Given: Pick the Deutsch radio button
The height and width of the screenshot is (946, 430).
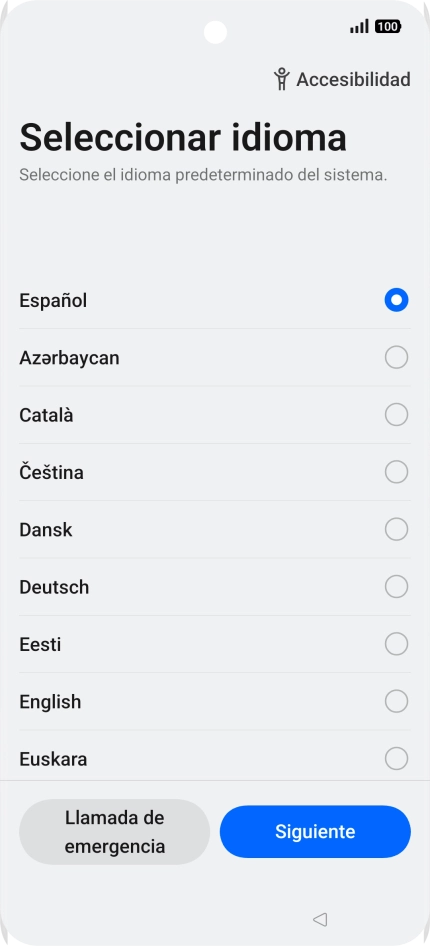Looking at the screenshot, I should [x=396, y=586].
